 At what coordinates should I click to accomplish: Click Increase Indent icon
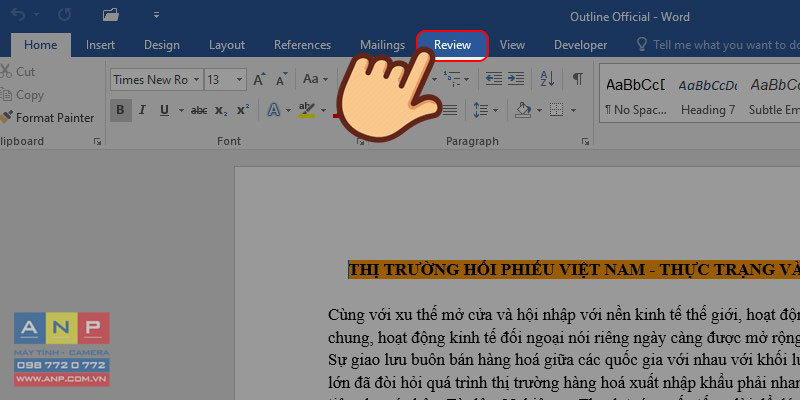point(516,79)
